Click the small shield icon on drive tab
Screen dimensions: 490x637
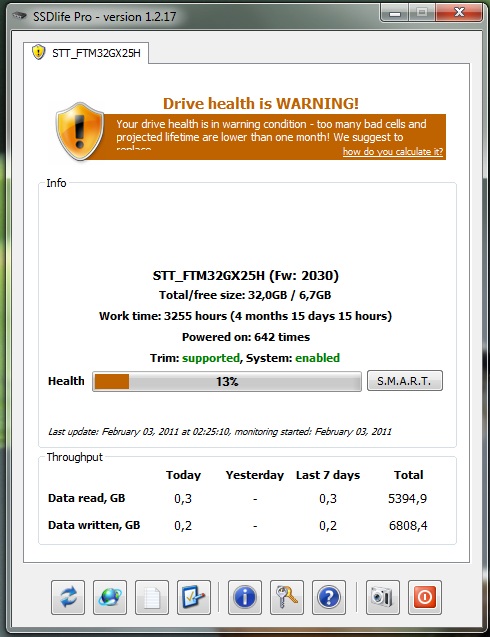[x=38, y=52]
